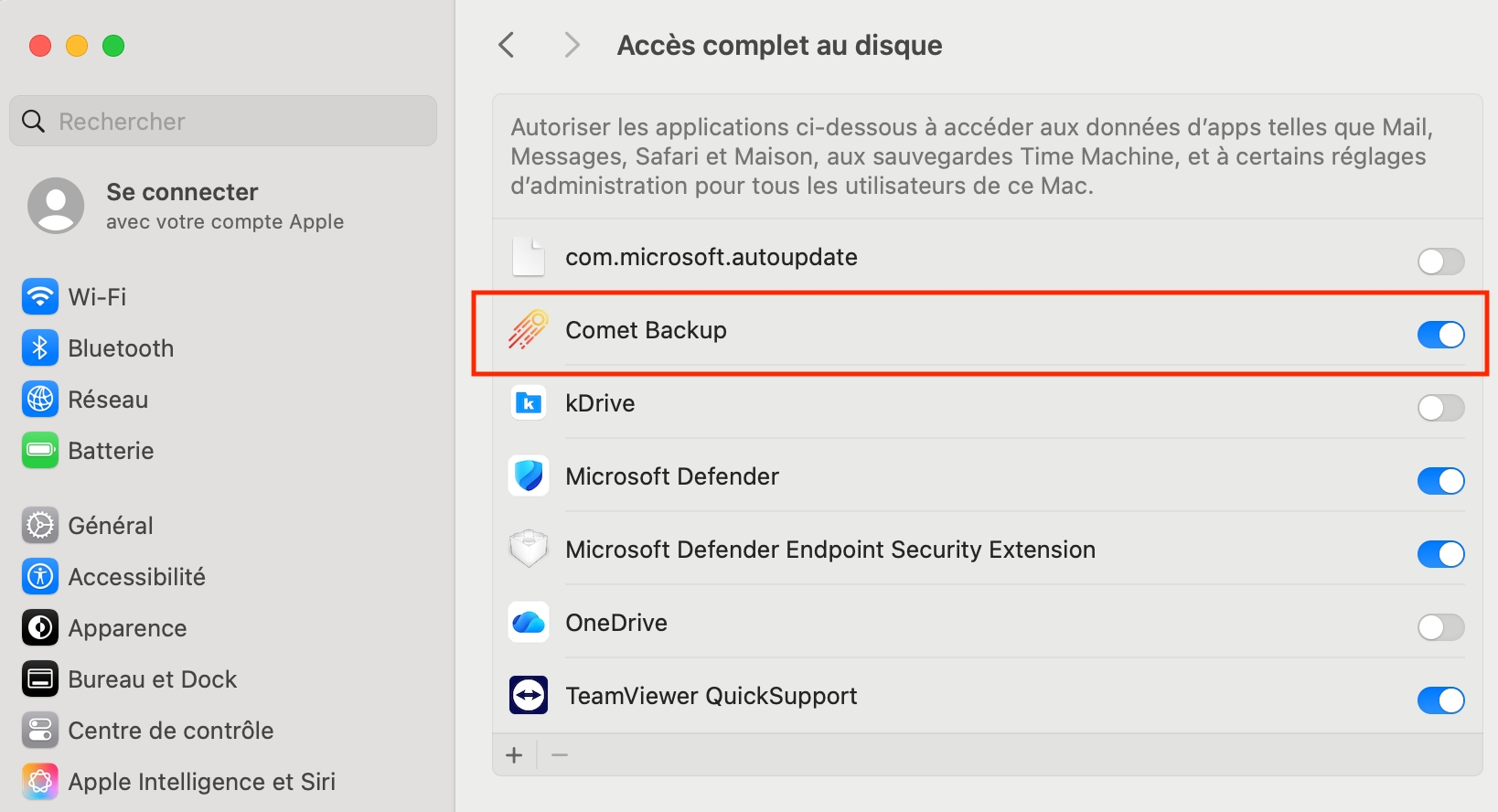The width and height of the screenshot is (1498, 812).
Task: Disable Comet Backup full disk access
Action: 1440,335
